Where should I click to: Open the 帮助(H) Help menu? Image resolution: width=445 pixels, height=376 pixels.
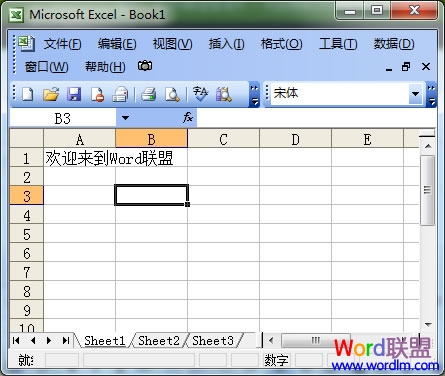click(105, 67)
